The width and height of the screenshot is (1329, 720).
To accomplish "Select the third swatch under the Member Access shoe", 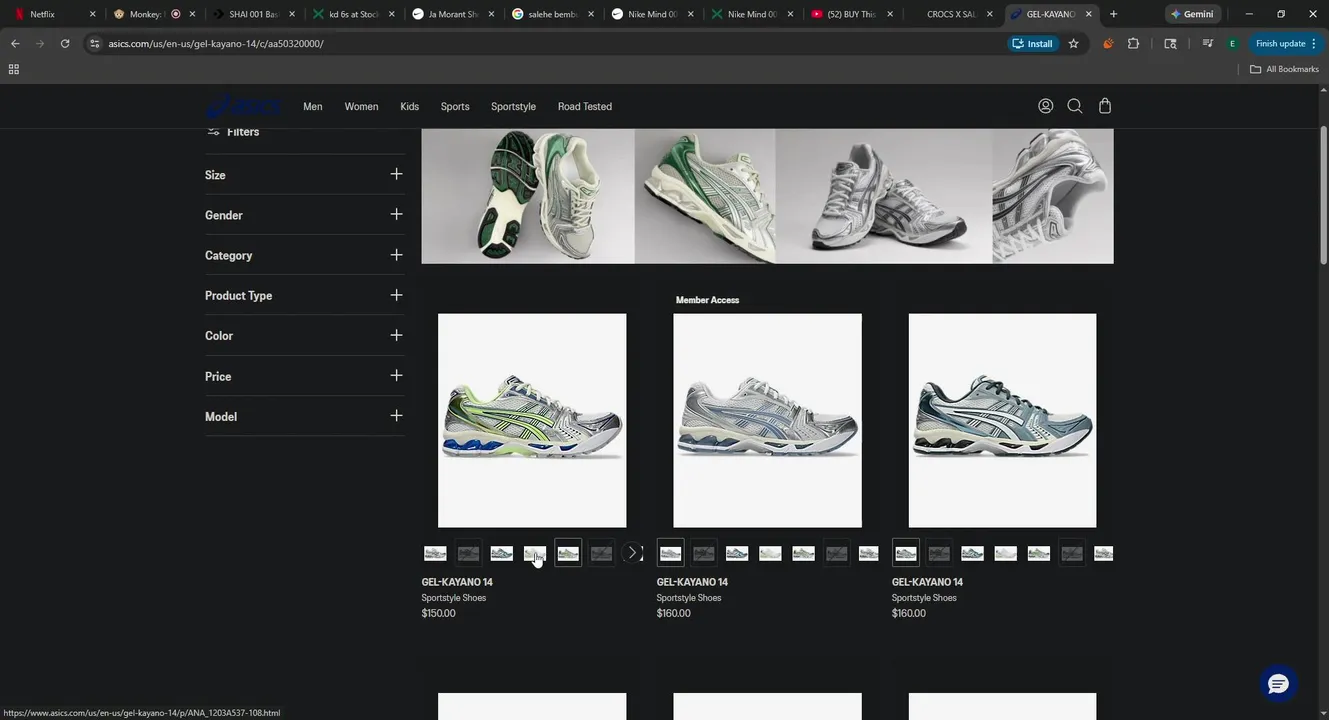I will (737, 553).
